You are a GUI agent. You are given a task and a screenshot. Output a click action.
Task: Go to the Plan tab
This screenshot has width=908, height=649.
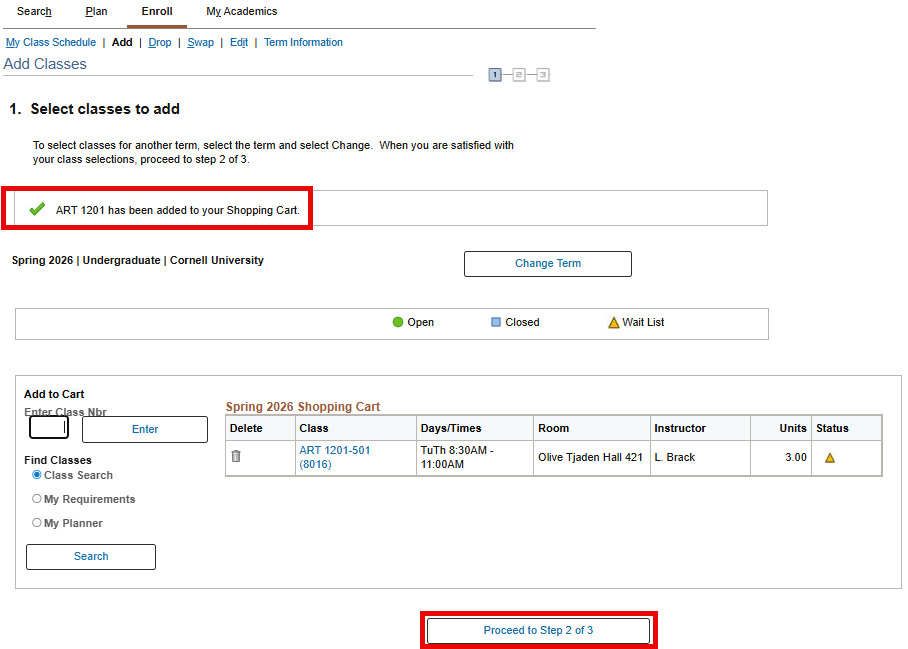pyautogui.click(x=96, y=12)
